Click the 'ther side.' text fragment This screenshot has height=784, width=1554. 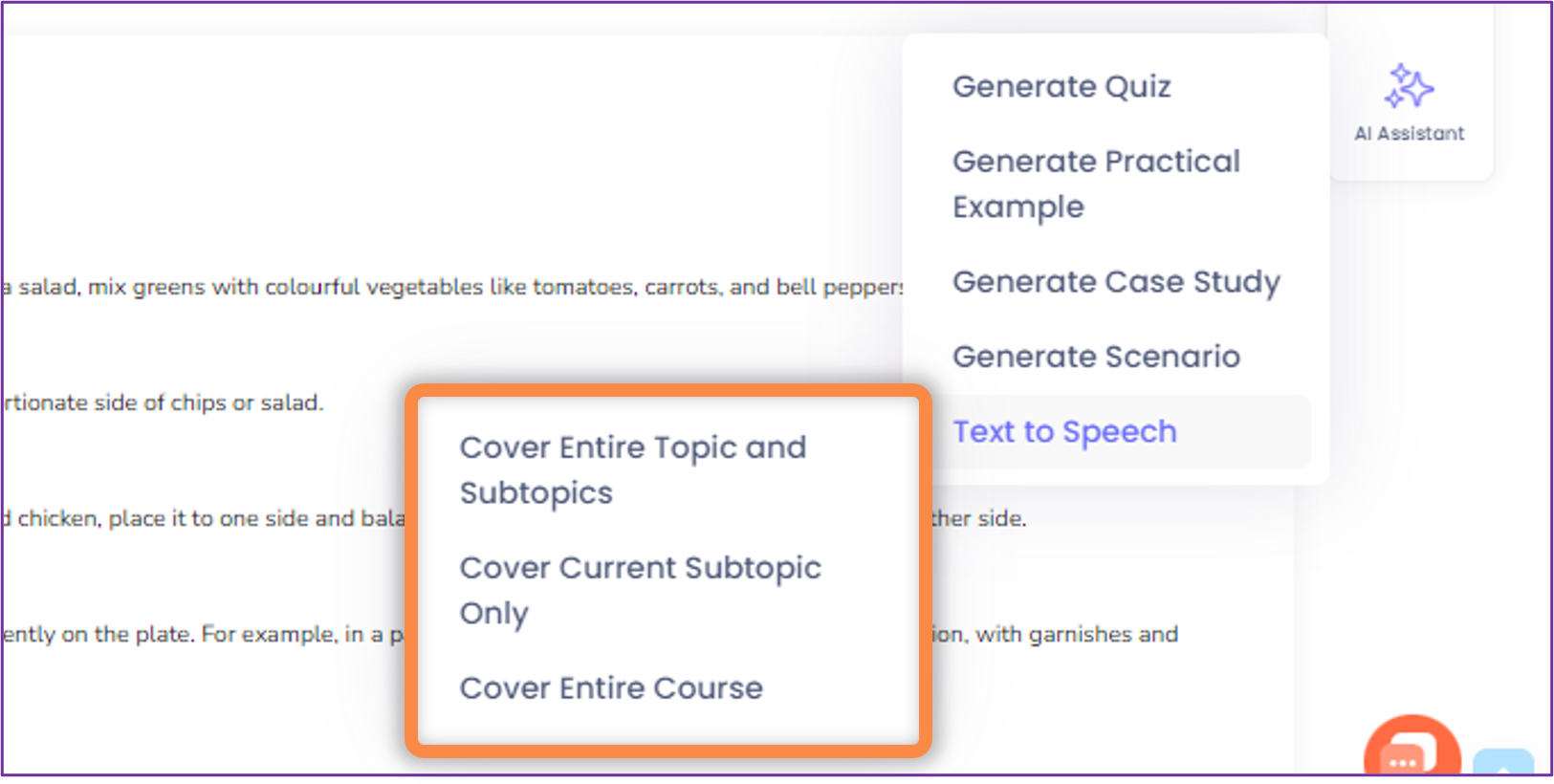point(979,519)
